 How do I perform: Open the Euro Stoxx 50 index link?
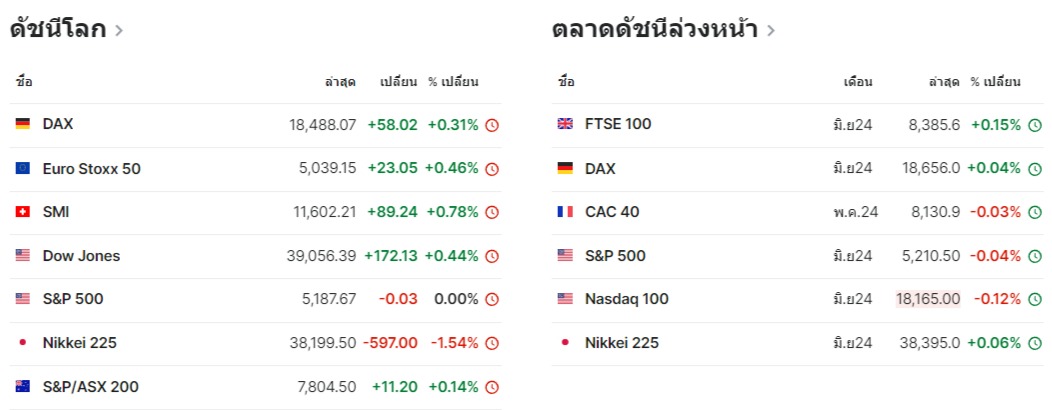coord(91,169)
